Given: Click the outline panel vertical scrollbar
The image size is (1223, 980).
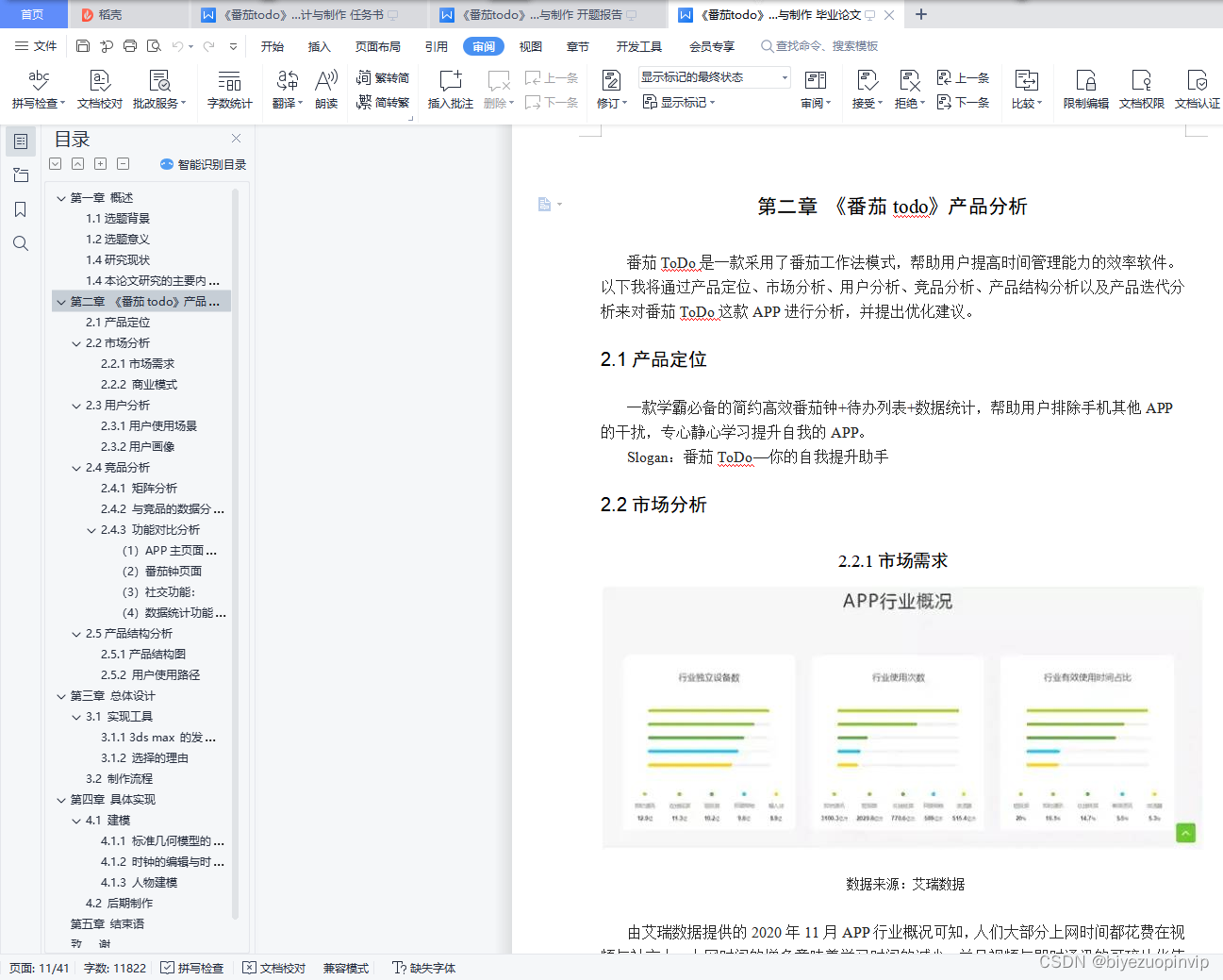Looking at the screenshot, I should [x=235, y=555].
